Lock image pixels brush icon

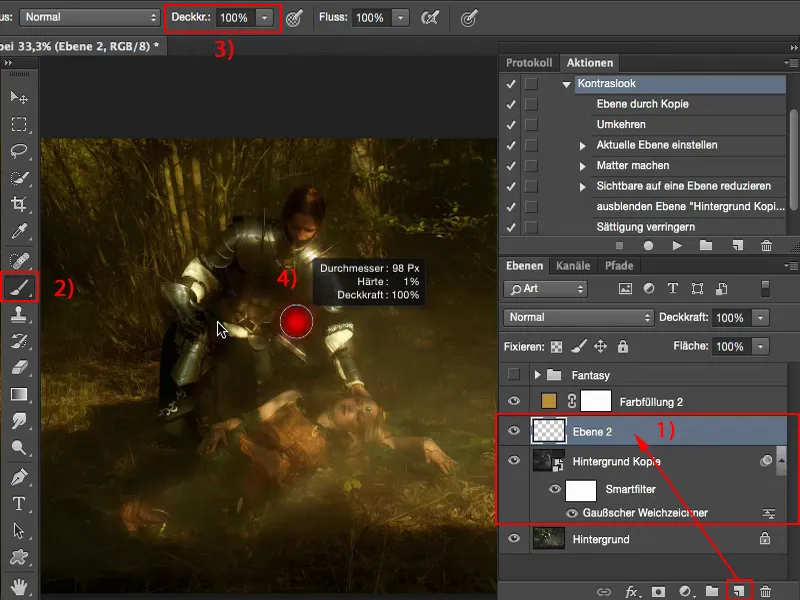click(x=579, y=346)
